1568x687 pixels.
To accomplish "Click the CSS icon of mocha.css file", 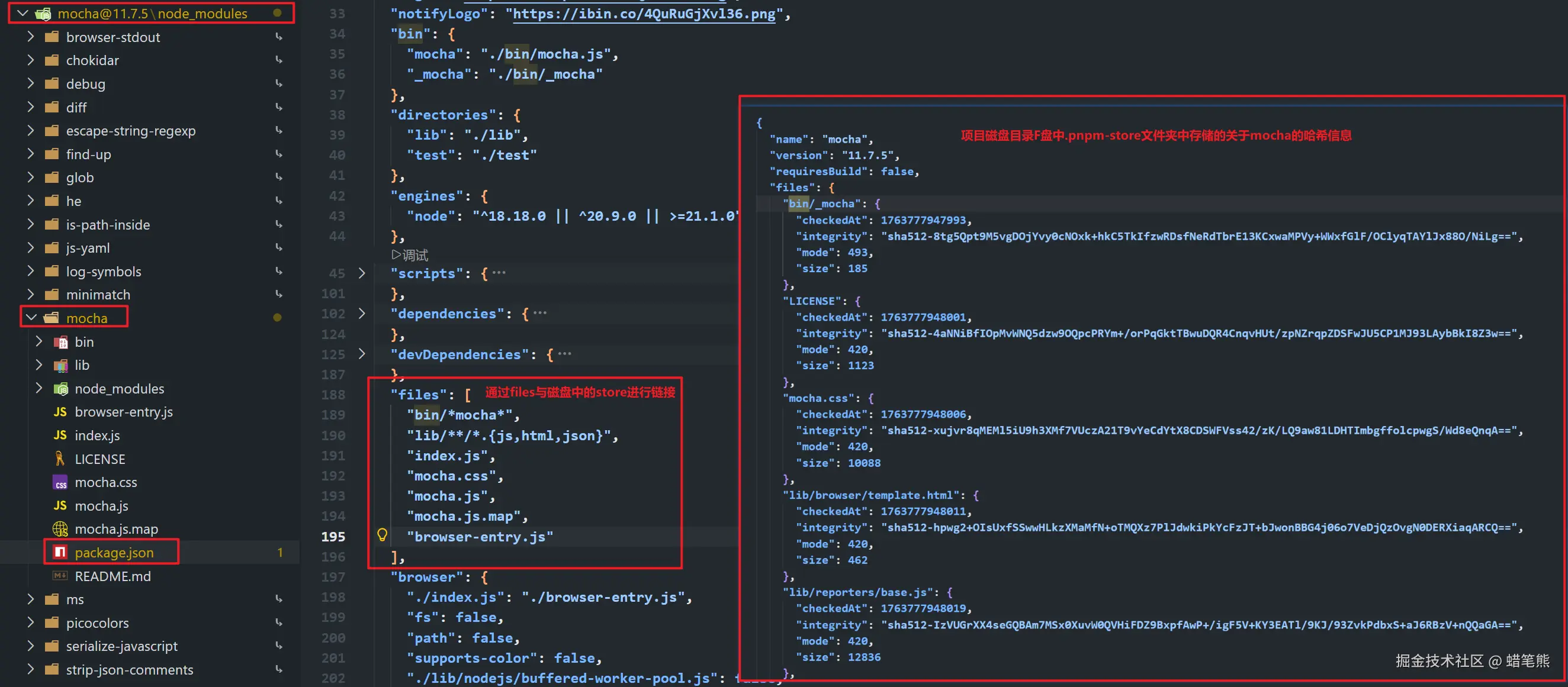I will pos(60,482).
